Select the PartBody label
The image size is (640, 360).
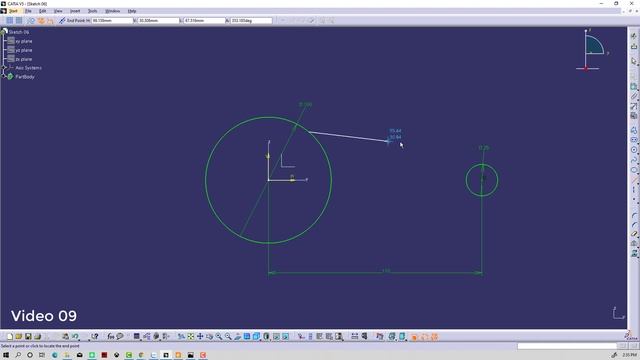[25, 77]
